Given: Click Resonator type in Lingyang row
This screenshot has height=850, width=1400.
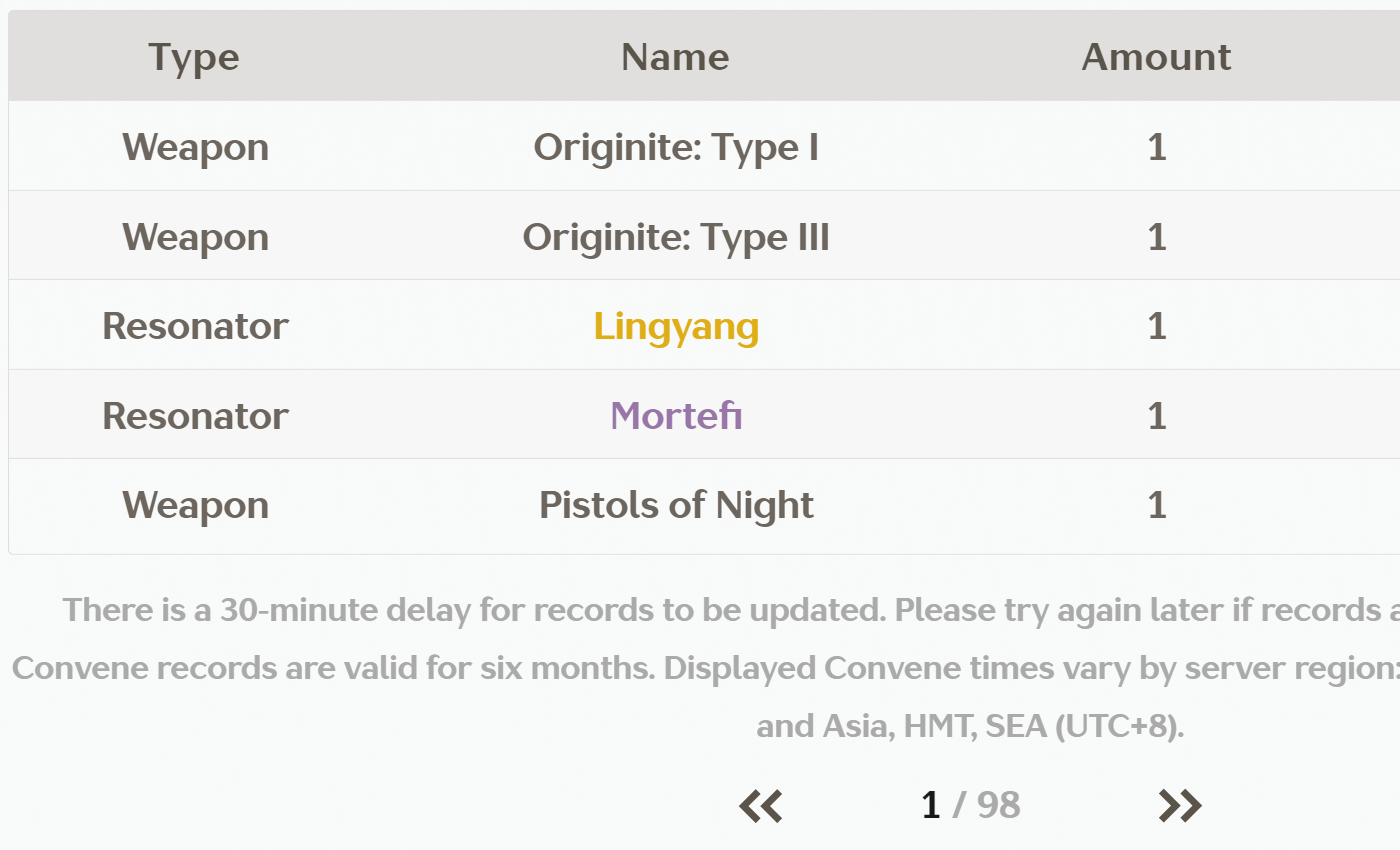Looking at the screenshot, I should 195,326.
